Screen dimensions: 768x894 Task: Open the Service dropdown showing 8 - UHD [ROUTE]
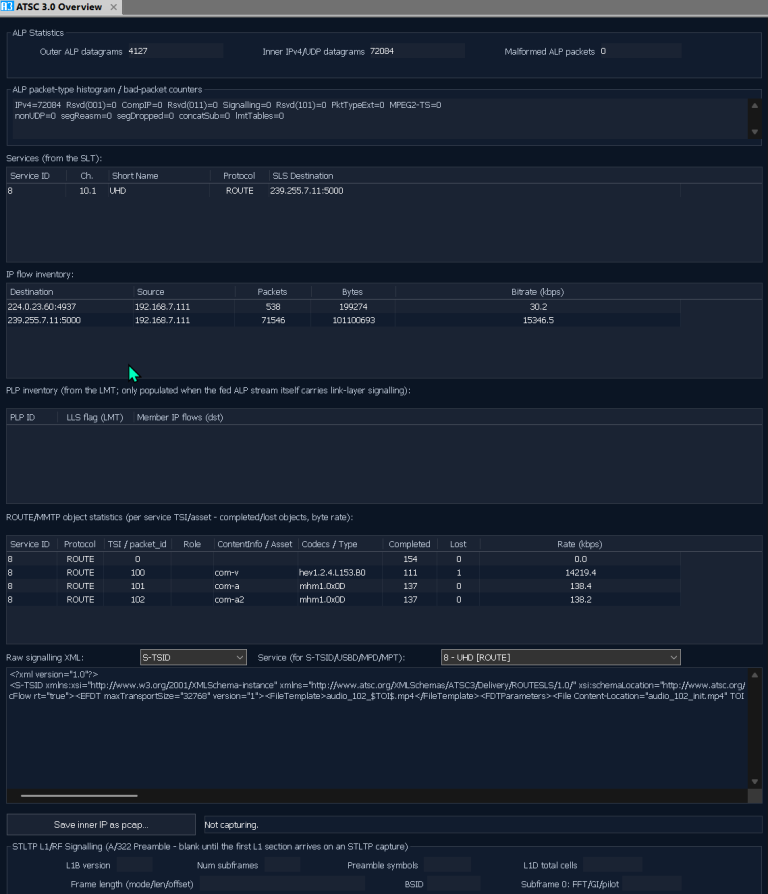(x=560, y=657)
